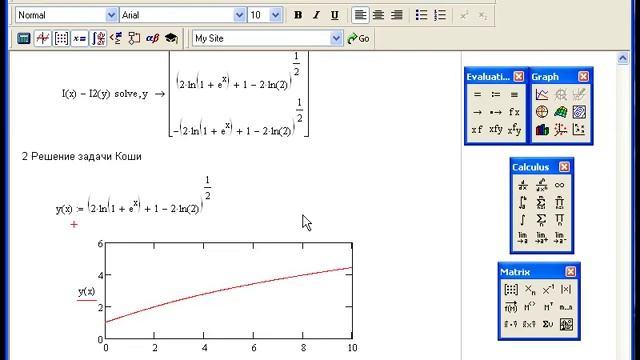
Task: Insert indefinite integral operator
Action: click(x=523, y=220)
